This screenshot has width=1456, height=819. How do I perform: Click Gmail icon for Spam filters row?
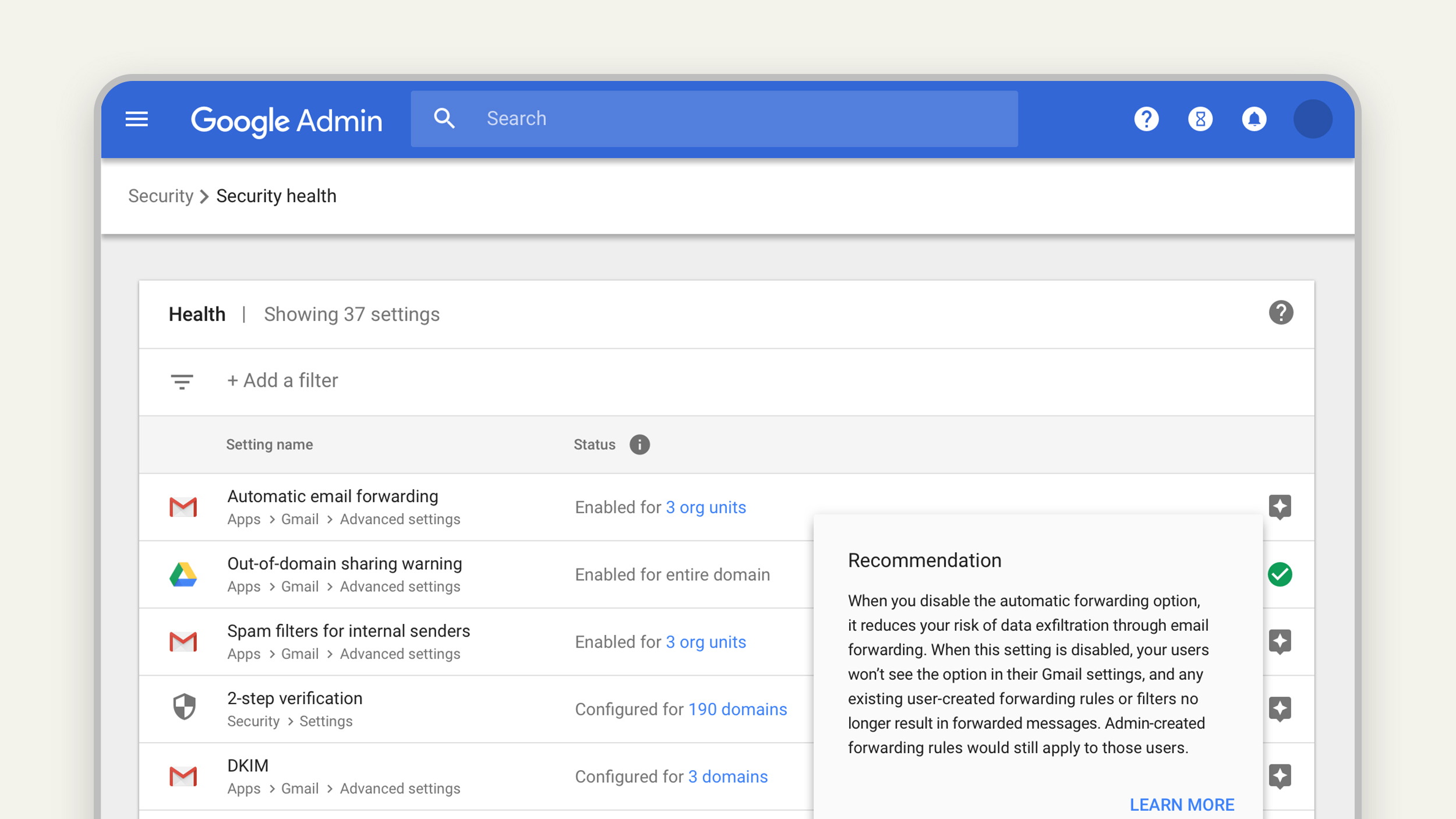[x=183, y=641]
